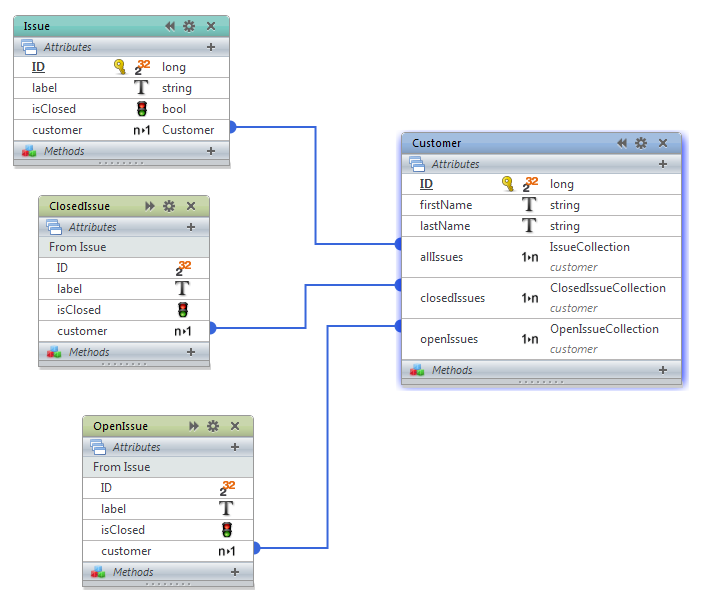The height and width of the screenshot is (602, 705).
Task: Select Attributes header in Customer panel
Action: click(455, 164)
